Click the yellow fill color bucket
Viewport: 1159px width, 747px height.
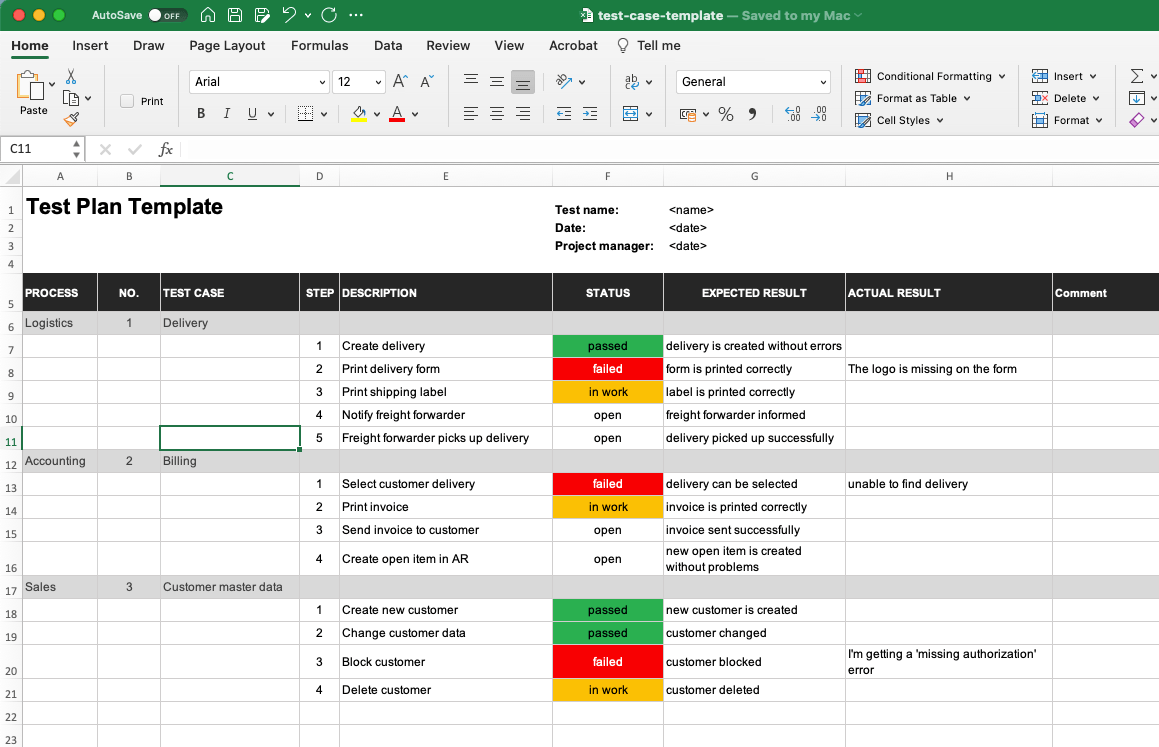tap(360, 114)
